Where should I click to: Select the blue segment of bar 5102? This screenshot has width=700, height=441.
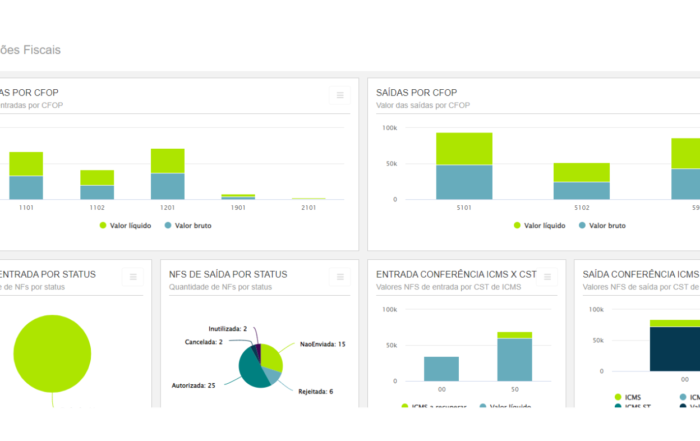coord(582,191)
